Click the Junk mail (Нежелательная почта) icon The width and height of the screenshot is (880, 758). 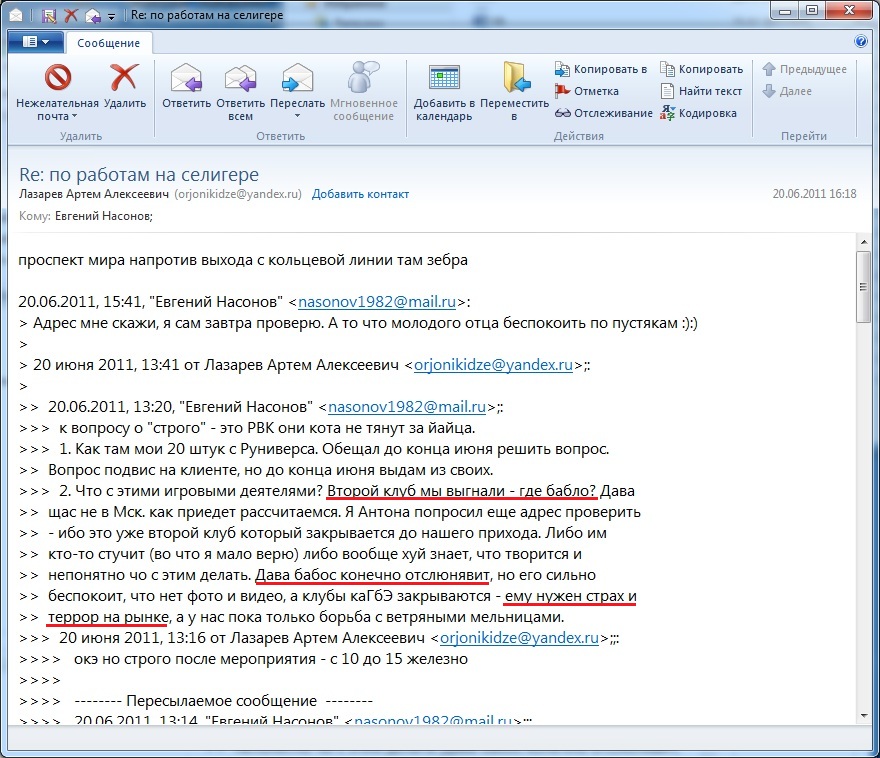57,78
